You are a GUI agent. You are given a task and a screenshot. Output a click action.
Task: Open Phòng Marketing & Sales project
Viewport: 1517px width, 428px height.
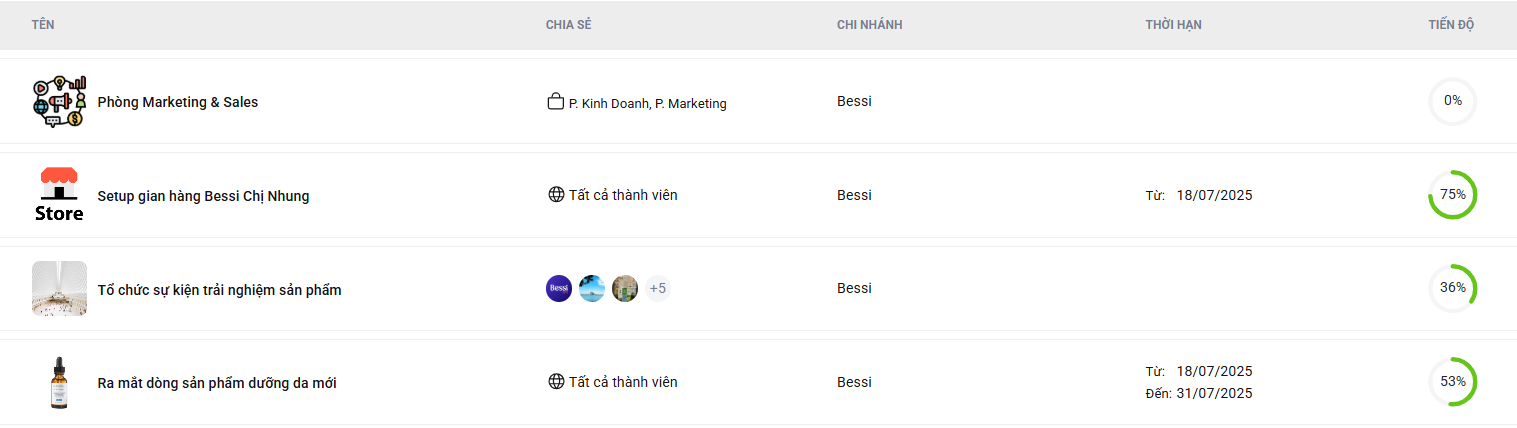(x=177, y=102)
